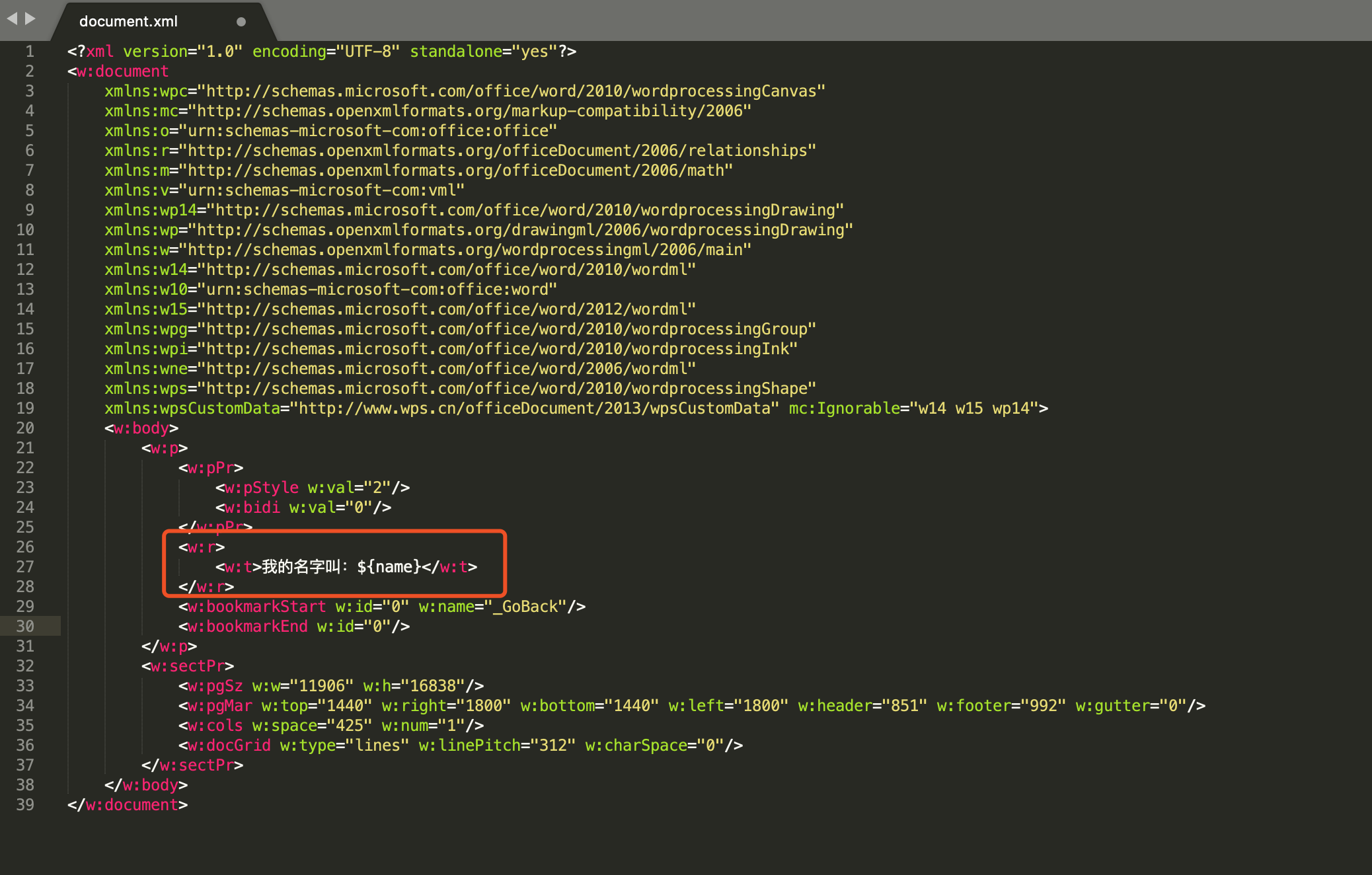The height and width of the screenshot is (875, 1372).
Task: Click the opening w:pPr tag
Action: pyautogui.click(x=211, y=467)
